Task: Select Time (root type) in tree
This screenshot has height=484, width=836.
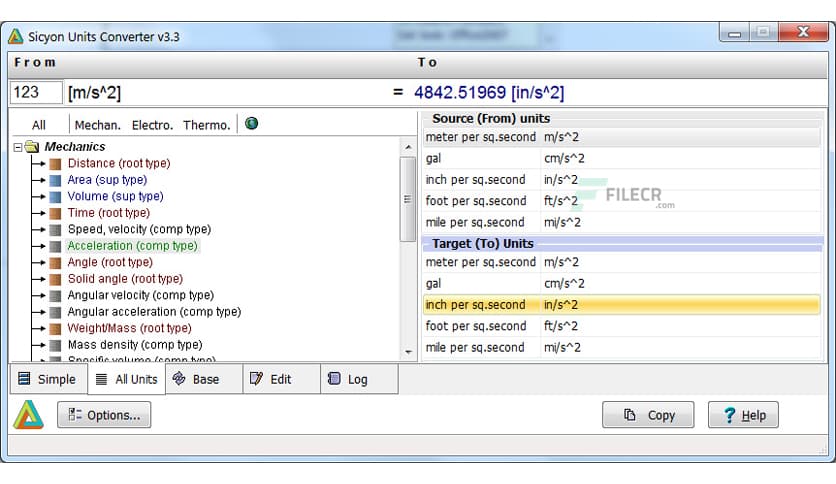Action: tap(109, 213)
